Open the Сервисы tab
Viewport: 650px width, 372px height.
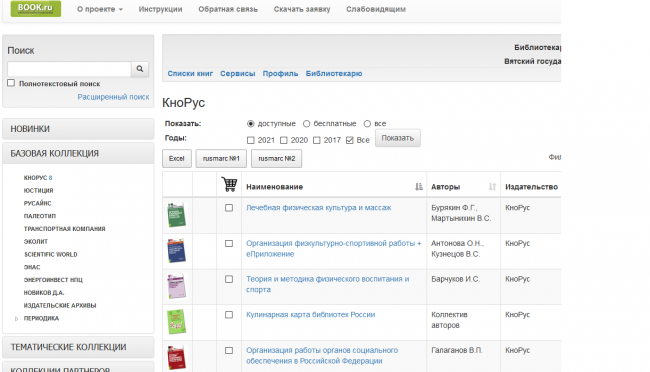[238, 73]
